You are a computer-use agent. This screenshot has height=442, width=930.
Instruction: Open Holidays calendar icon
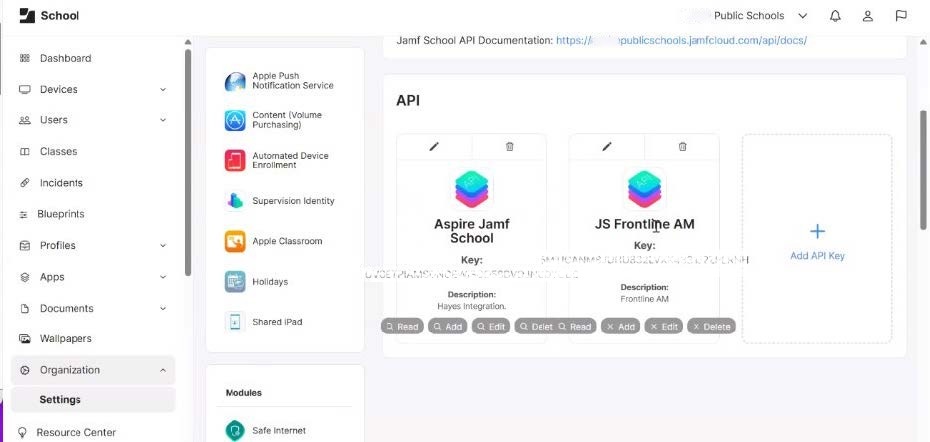coord(235,282)
